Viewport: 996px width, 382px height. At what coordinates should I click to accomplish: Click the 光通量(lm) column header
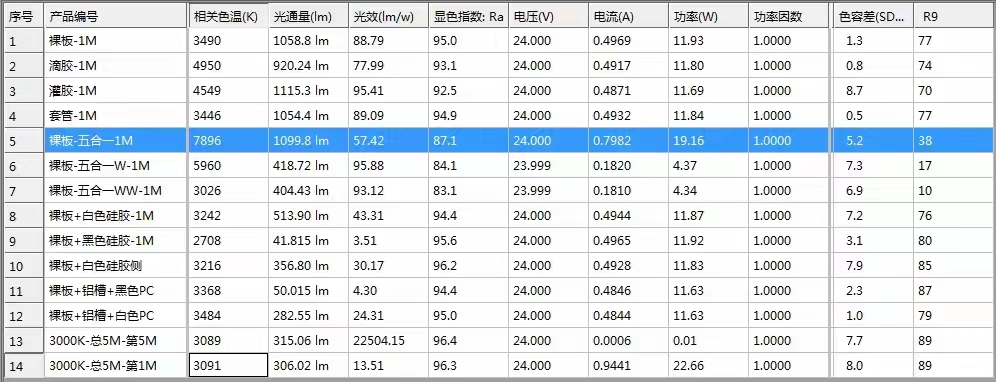pos(309,17)
